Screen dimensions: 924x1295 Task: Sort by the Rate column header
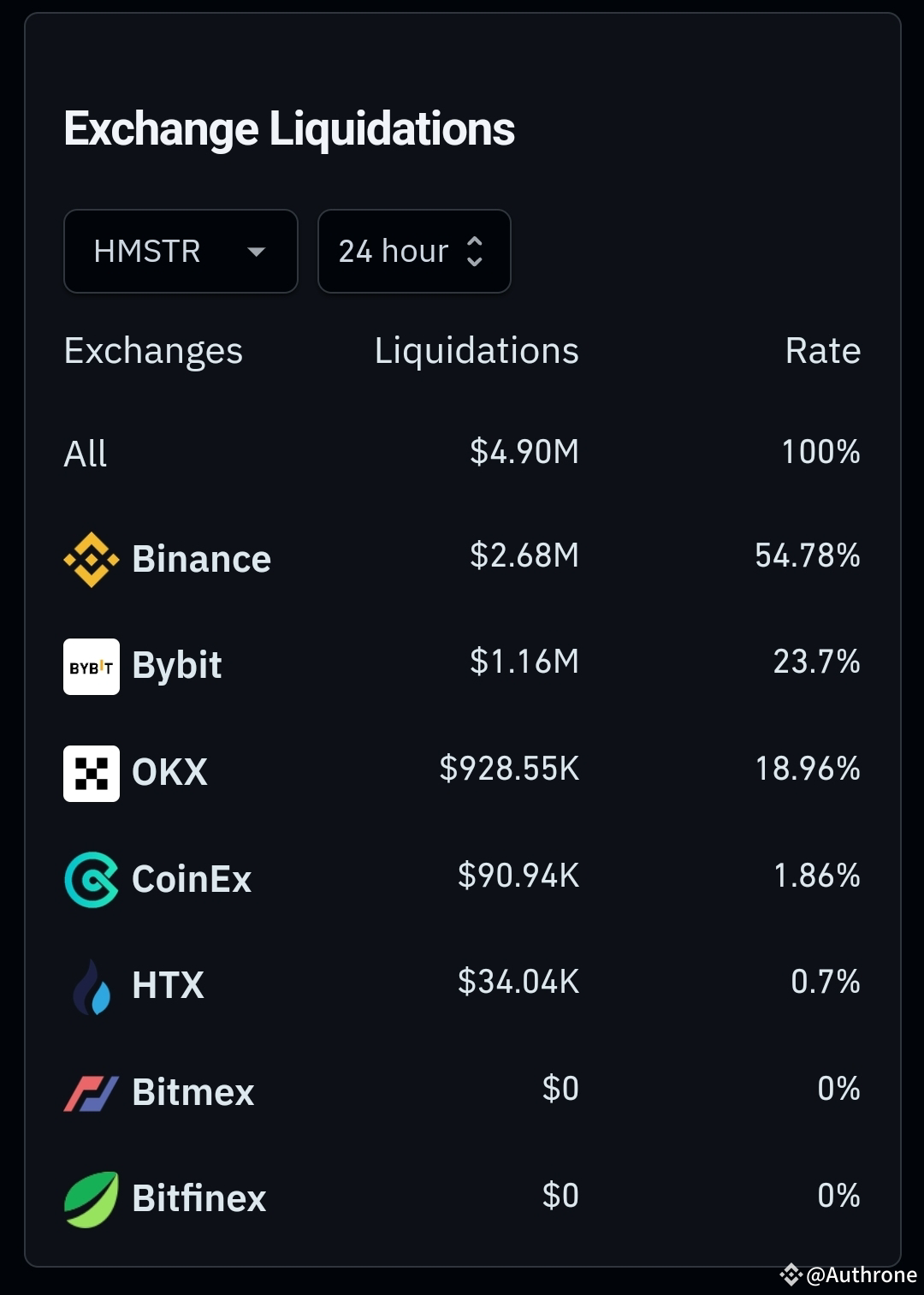(x=823, y=351)
